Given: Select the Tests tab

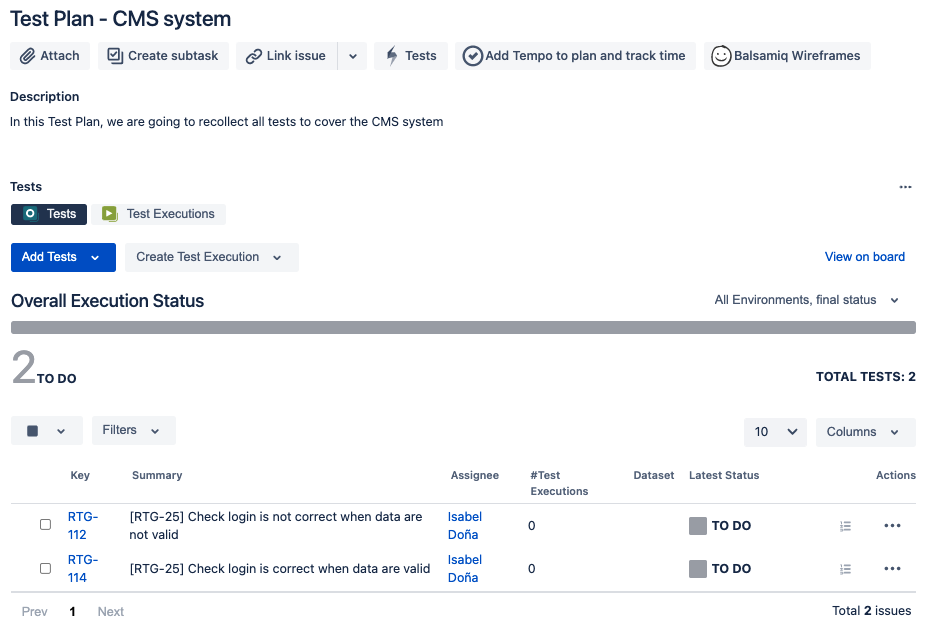Looking at the screenshot, I should coord(49,214).
